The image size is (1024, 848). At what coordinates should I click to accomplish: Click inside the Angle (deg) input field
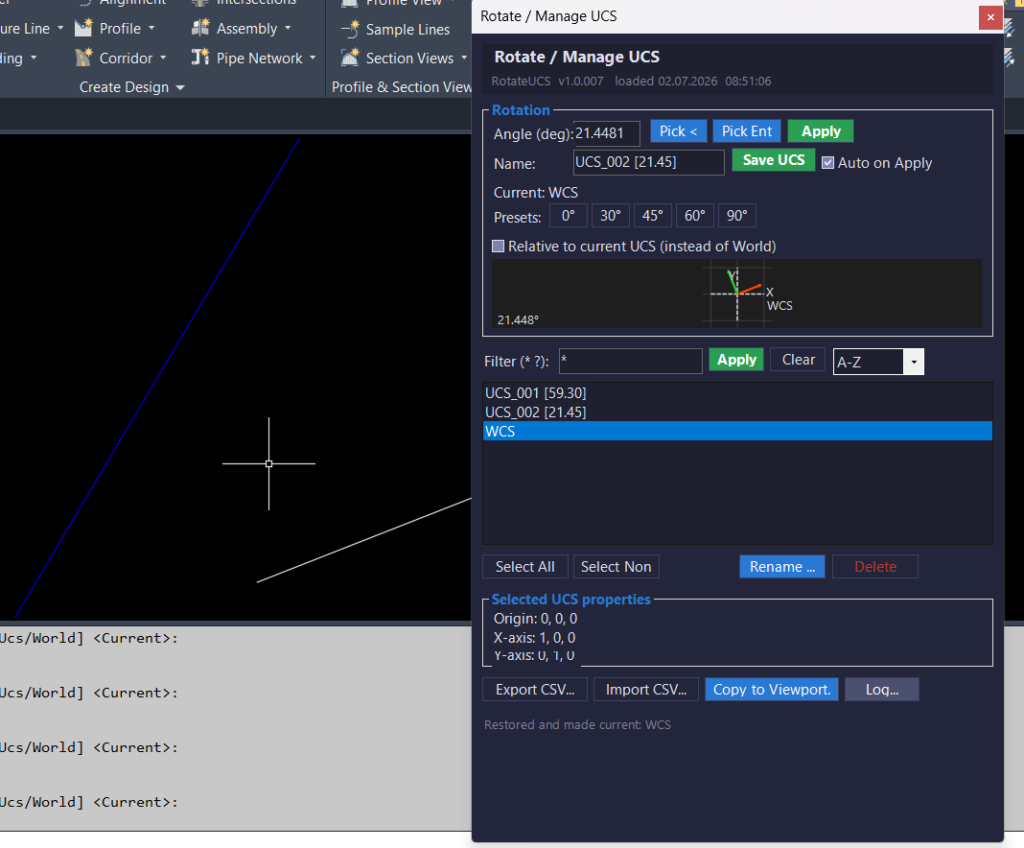point(606,133)
